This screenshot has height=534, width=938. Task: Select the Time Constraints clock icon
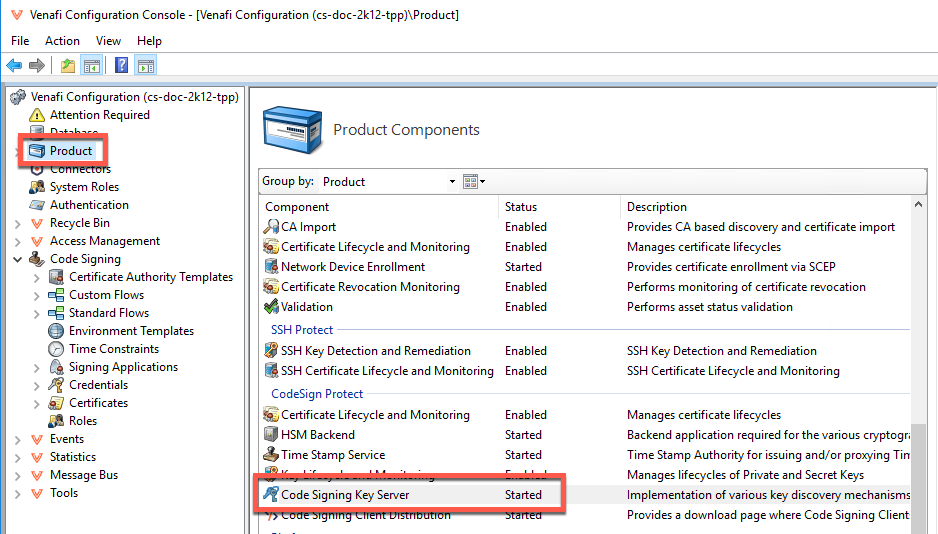pos(56,349)
